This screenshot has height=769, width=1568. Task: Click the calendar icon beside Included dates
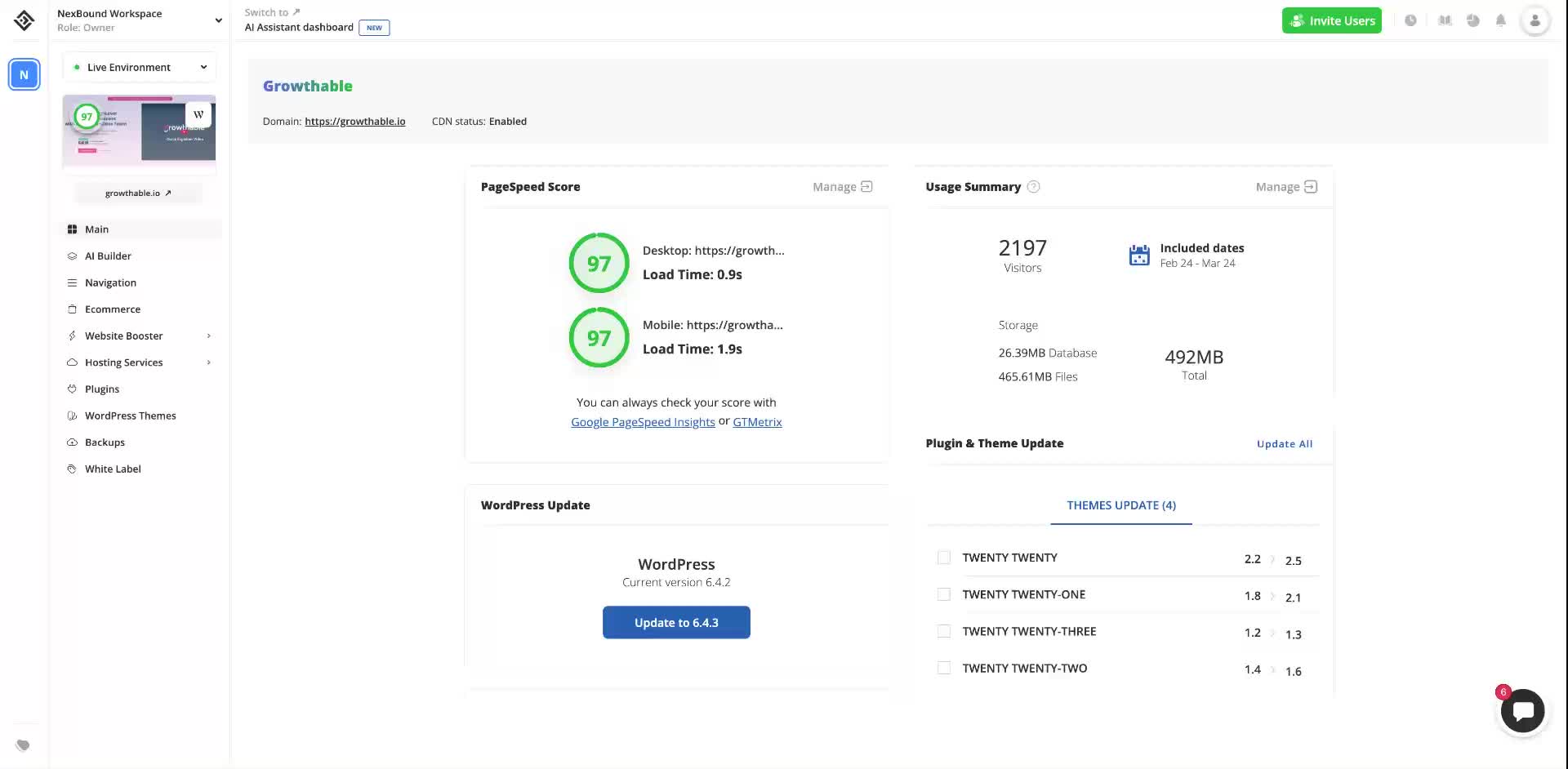coord(1138,256)
